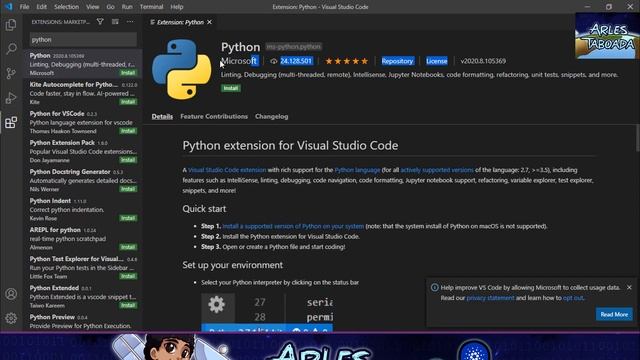
Task: Install Python Docstring Generator
Action: (x=128, y=189)
